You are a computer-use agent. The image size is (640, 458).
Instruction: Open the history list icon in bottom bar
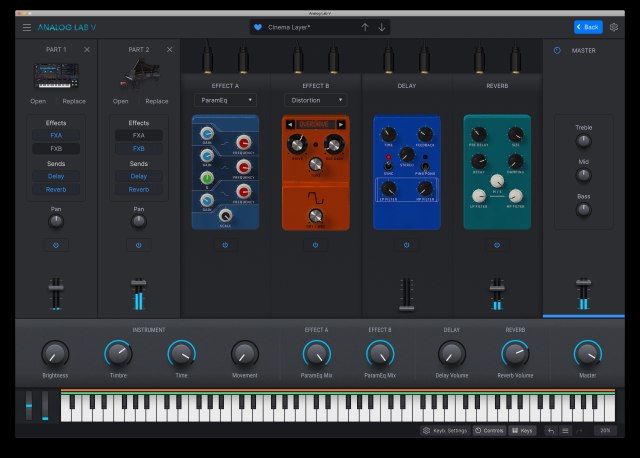(565, 431)
